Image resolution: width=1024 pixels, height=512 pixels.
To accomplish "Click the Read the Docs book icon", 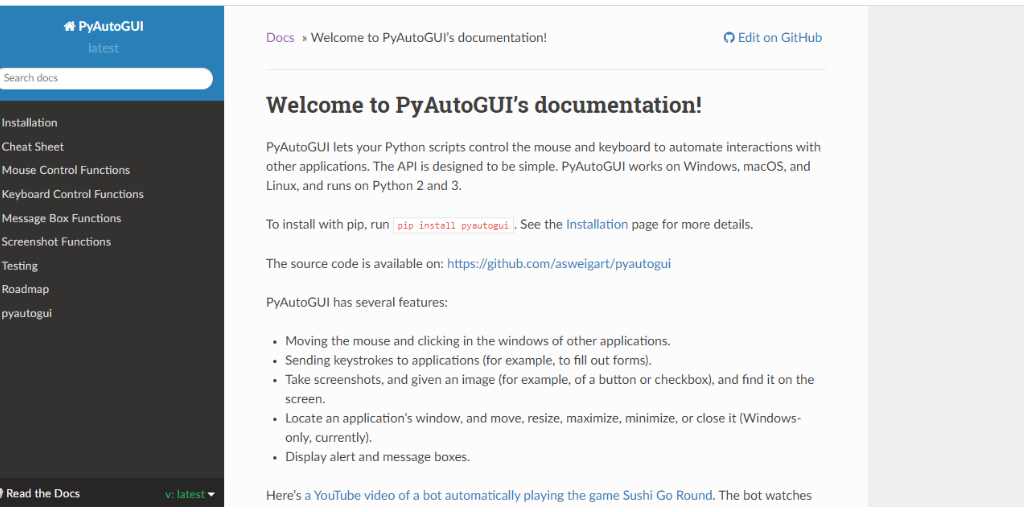I will [1, 494].
